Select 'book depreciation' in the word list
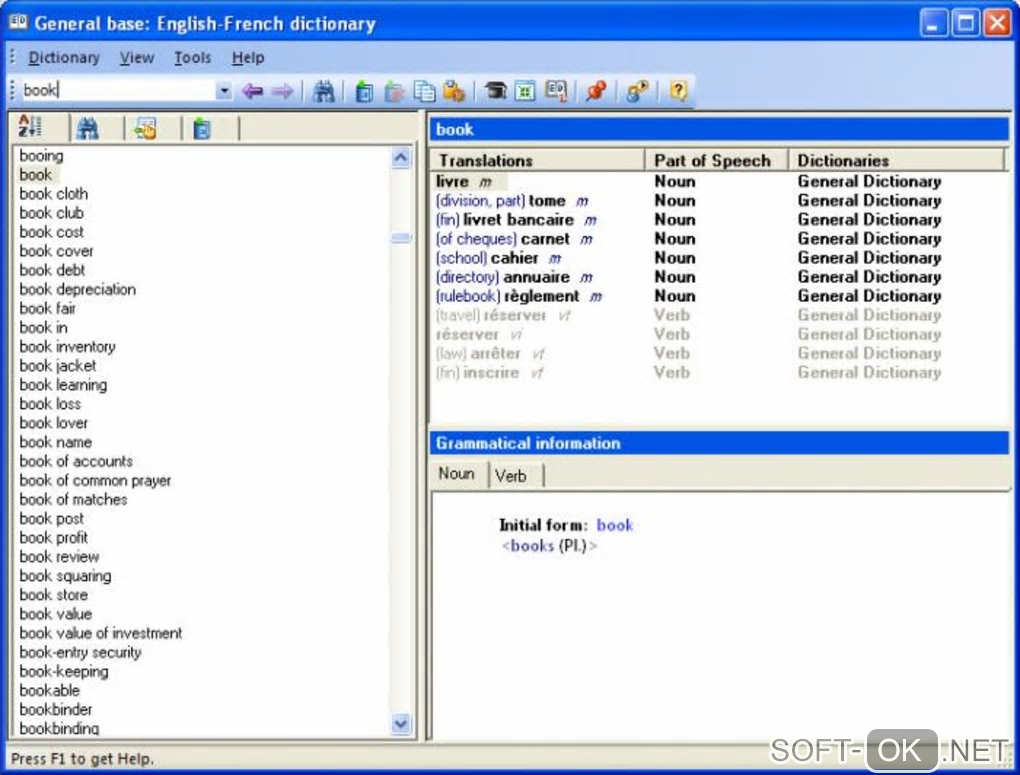The height and width of the screenshot is (775, 1020). 77,290
